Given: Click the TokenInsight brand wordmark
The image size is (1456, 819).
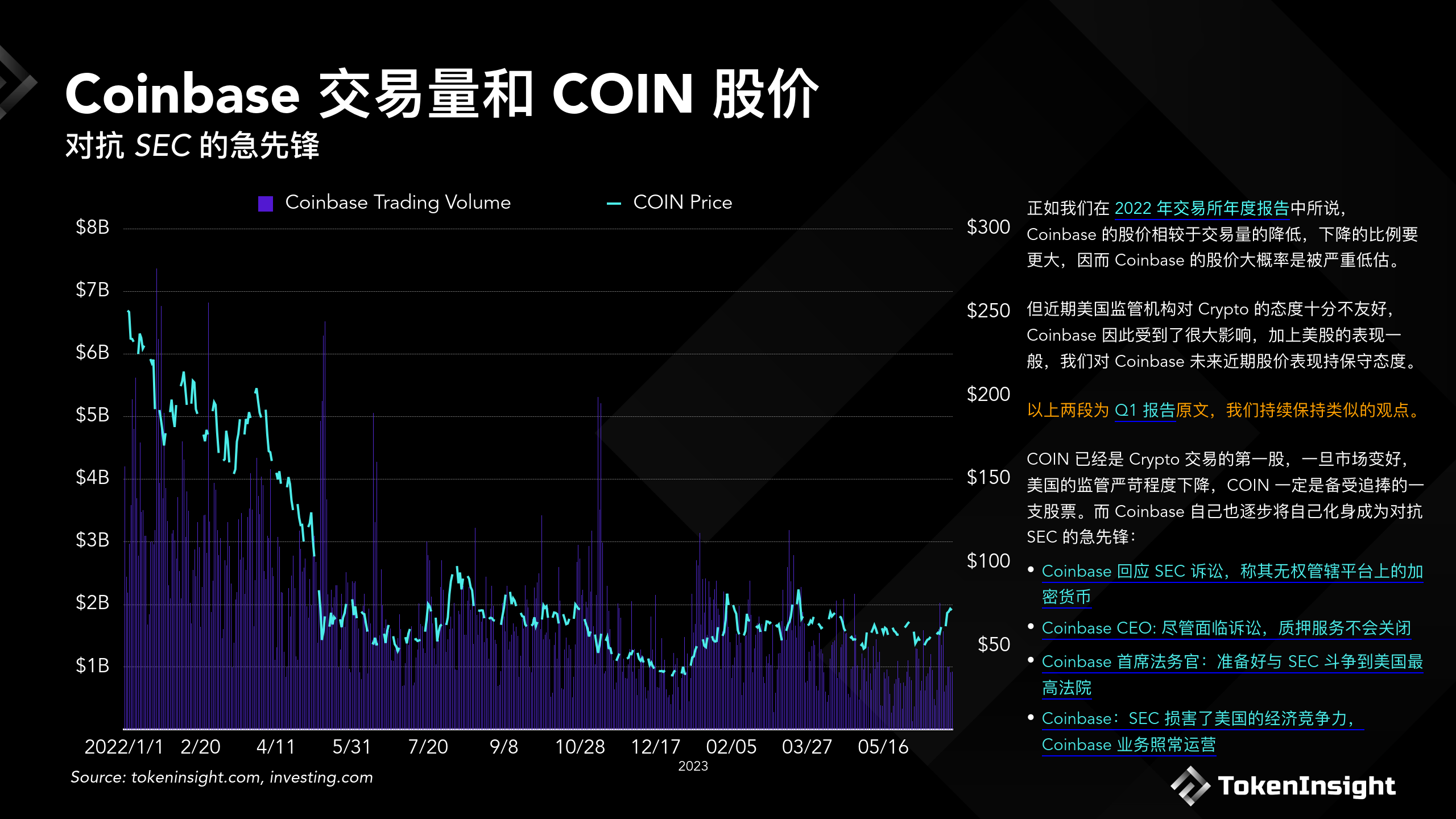Looking at the screenshot, I should tap(1306, 786).
